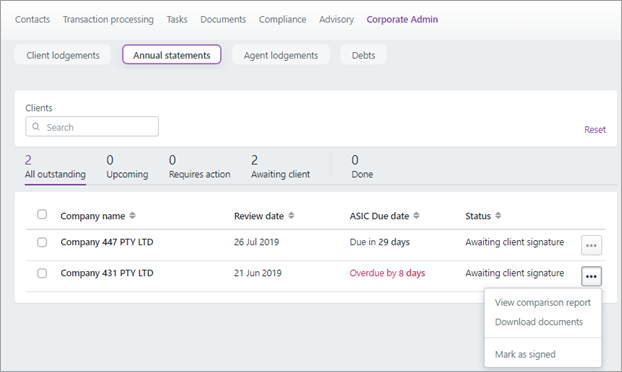Open the actions menu for Company 447

(x=591, y=245)
